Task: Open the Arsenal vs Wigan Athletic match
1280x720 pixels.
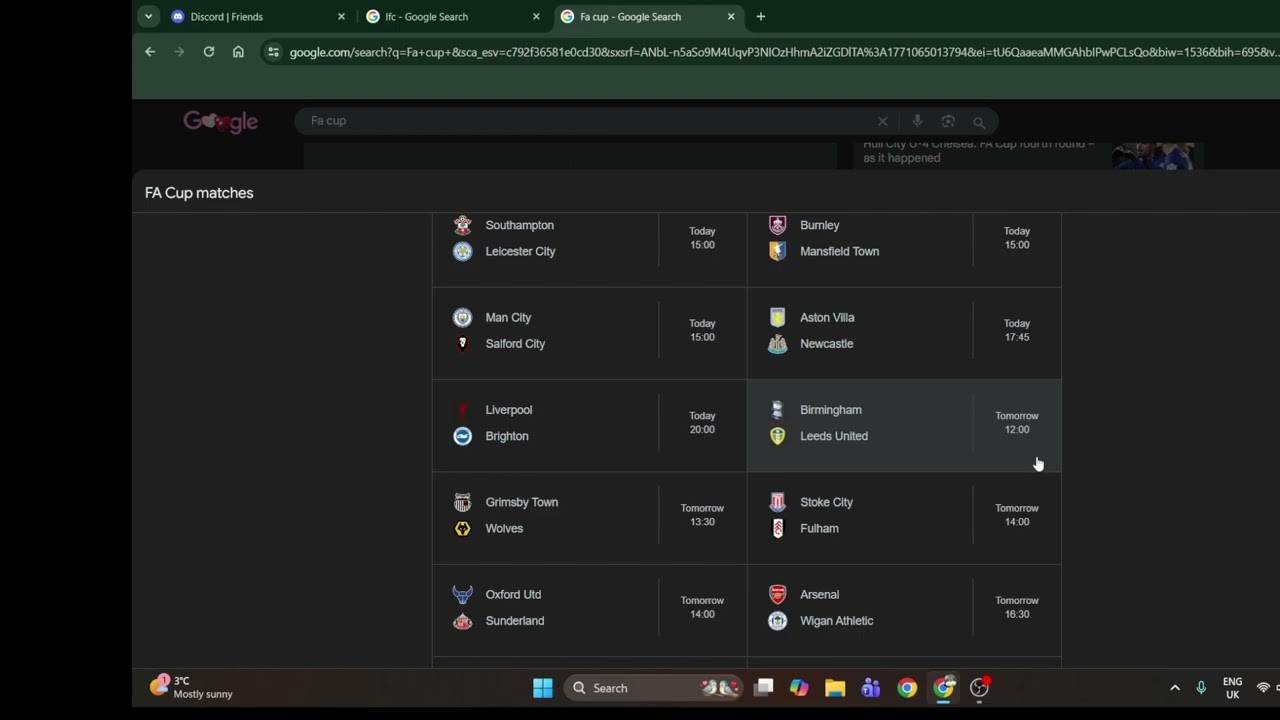Action: point(904,609)
